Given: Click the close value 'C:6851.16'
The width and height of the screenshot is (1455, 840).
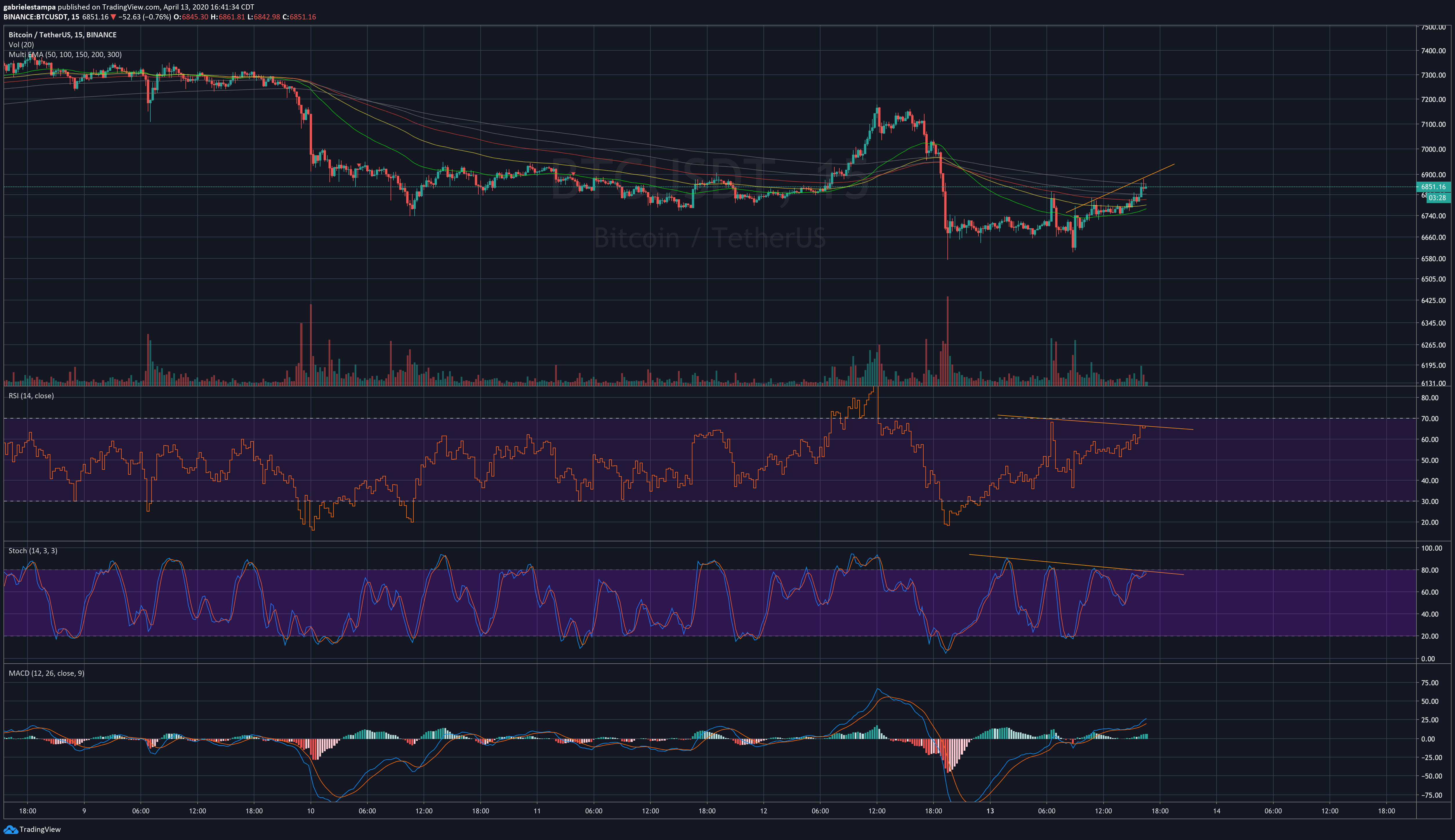Looking at the screenshot, I should (299, 17).
